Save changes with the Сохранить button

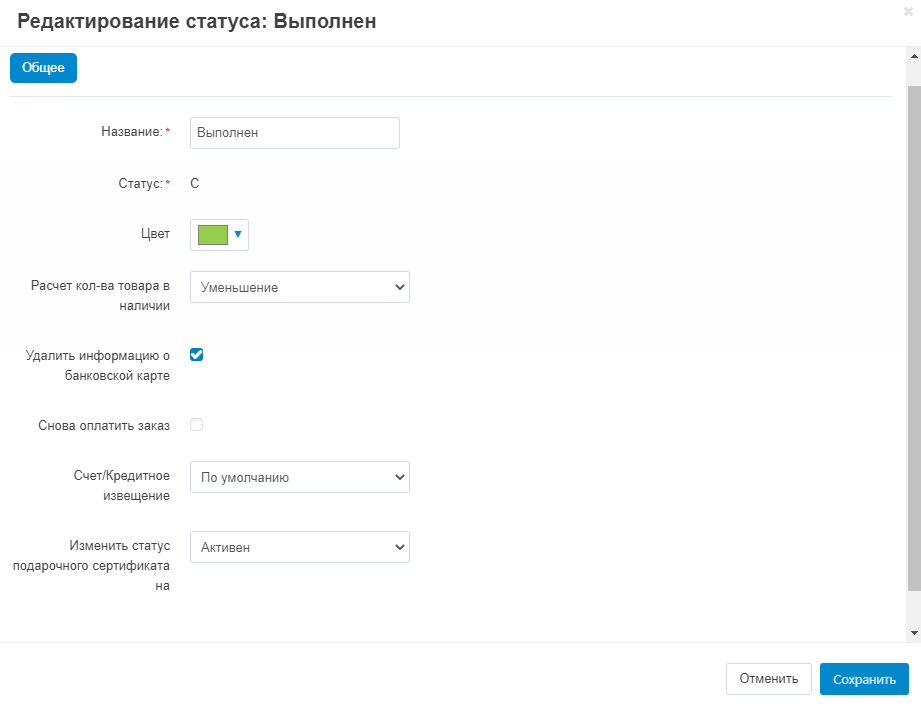864,679
